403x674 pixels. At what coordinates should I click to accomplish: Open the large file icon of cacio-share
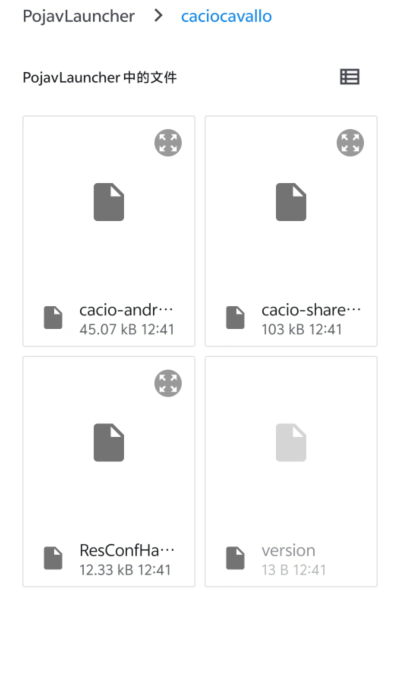(x=291, y=202)
